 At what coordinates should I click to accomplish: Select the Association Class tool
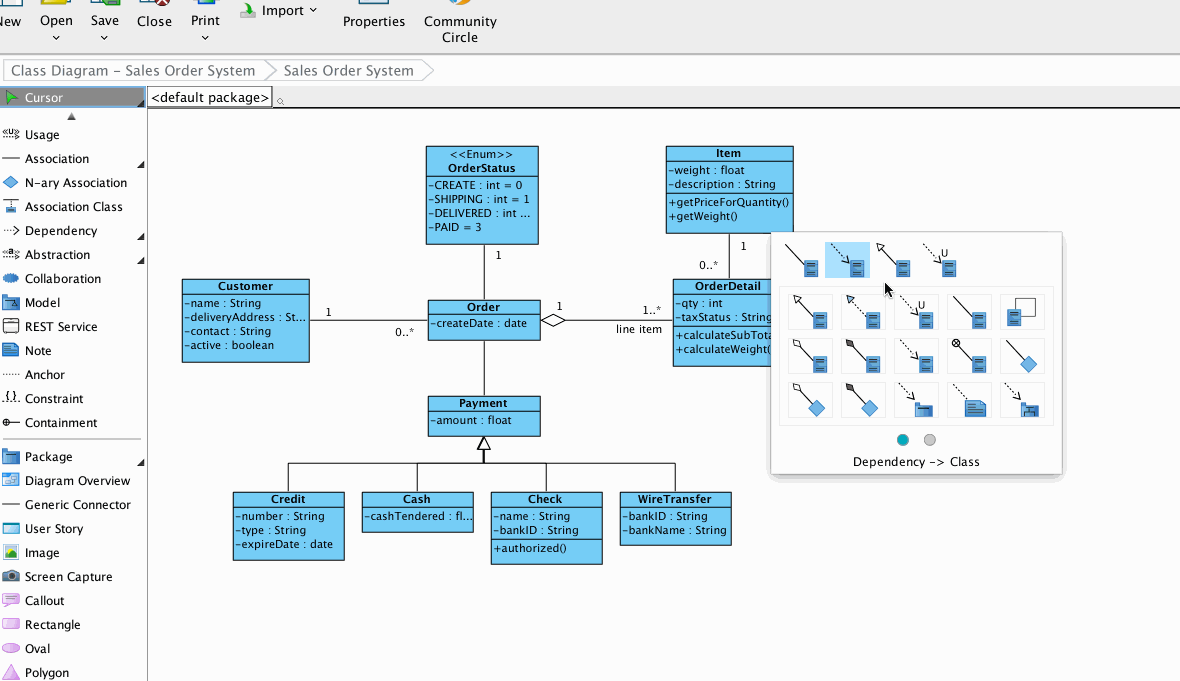coord(71,207)
